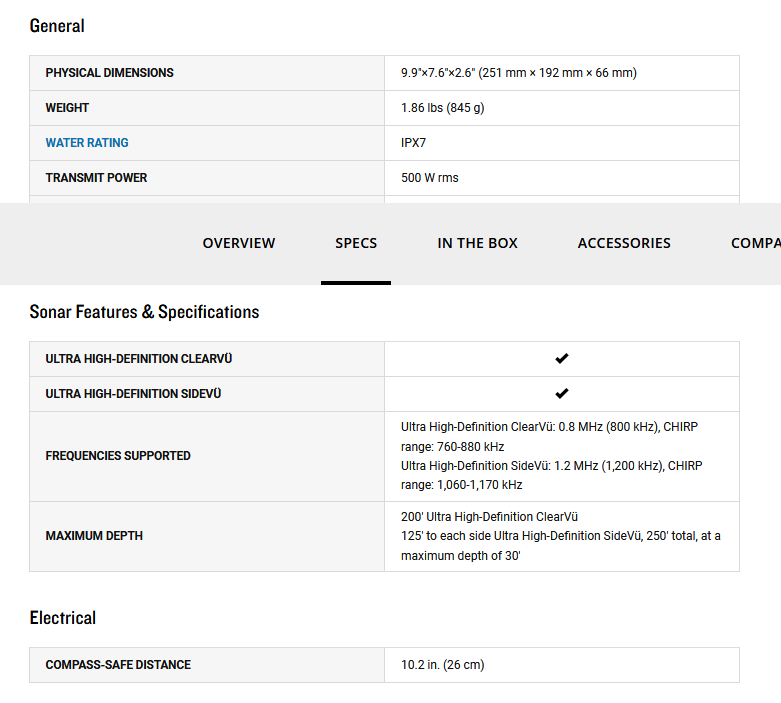Viewport: 781px width, 703px height.
Task: Click the Weight row label
Action: click(67, 108)
